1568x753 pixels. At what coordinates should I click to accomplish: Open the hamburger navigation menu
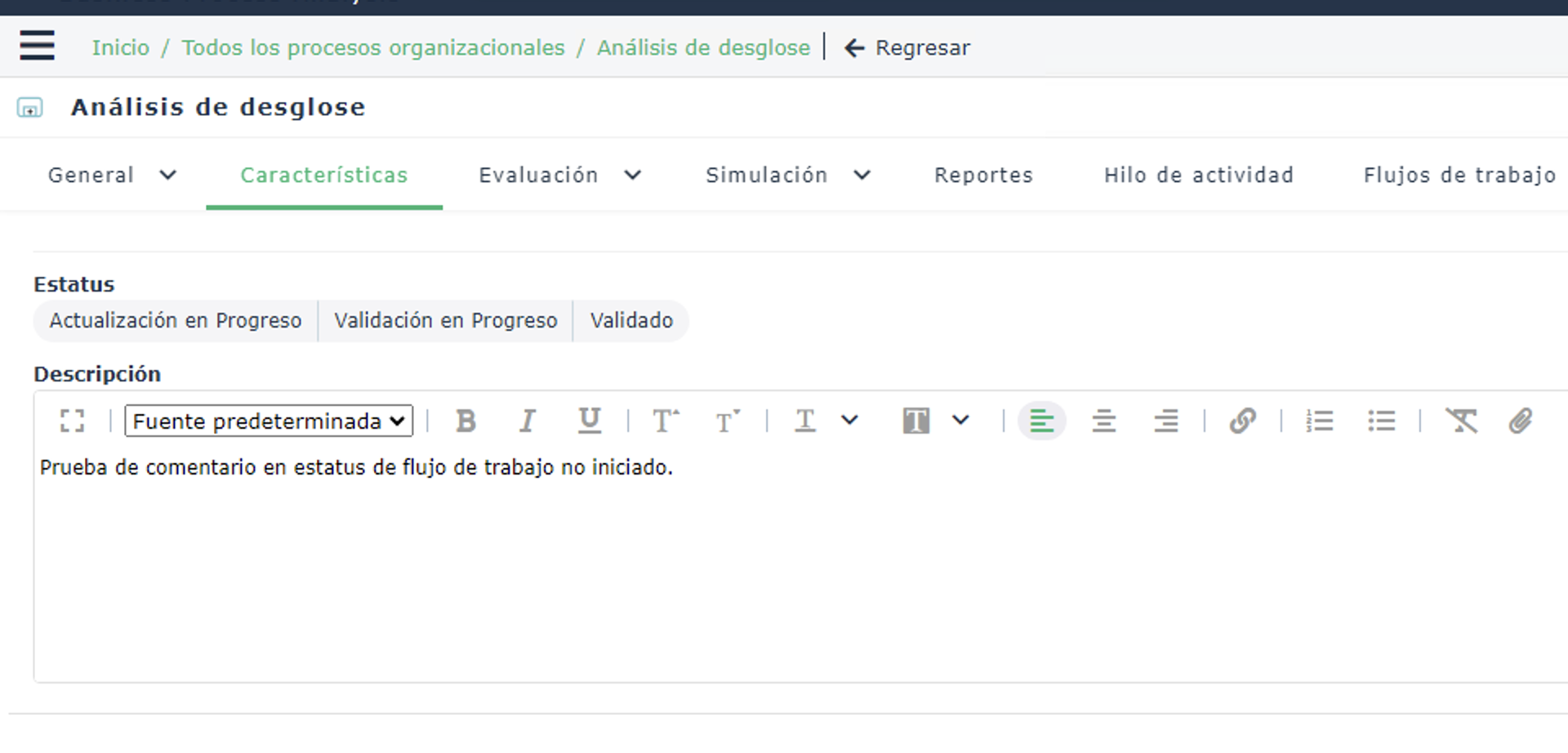pyautogui.click(x=37, y=46)
